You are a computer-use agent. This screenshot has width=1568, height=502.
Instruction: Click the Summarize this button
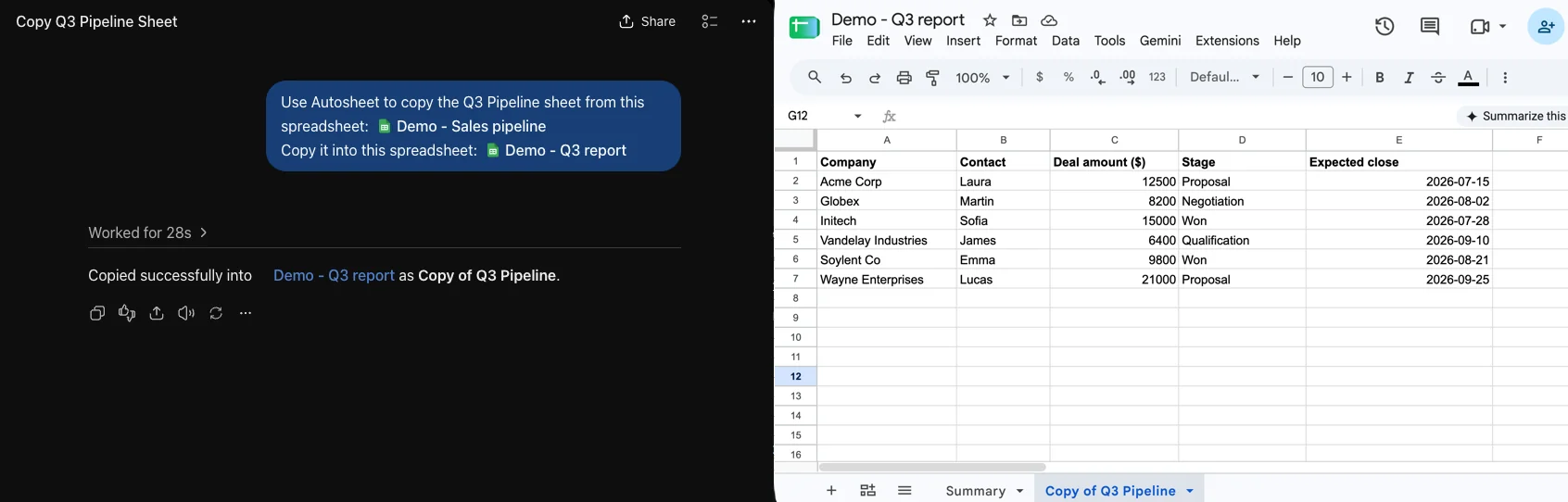(1515, 116)
